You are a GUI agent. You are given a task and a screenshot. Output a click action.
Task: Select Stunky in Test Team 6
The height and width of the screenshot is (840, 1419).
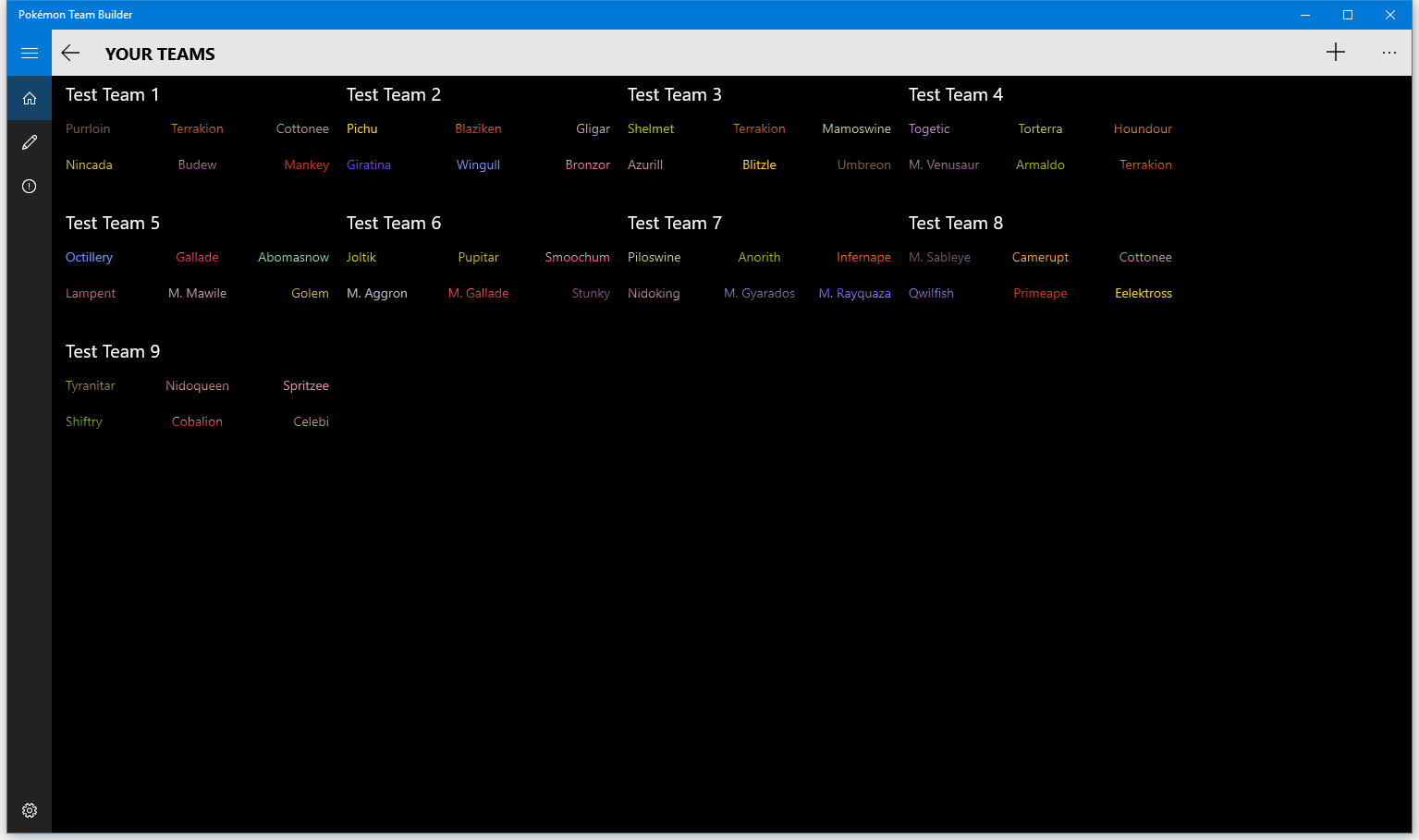591,293
